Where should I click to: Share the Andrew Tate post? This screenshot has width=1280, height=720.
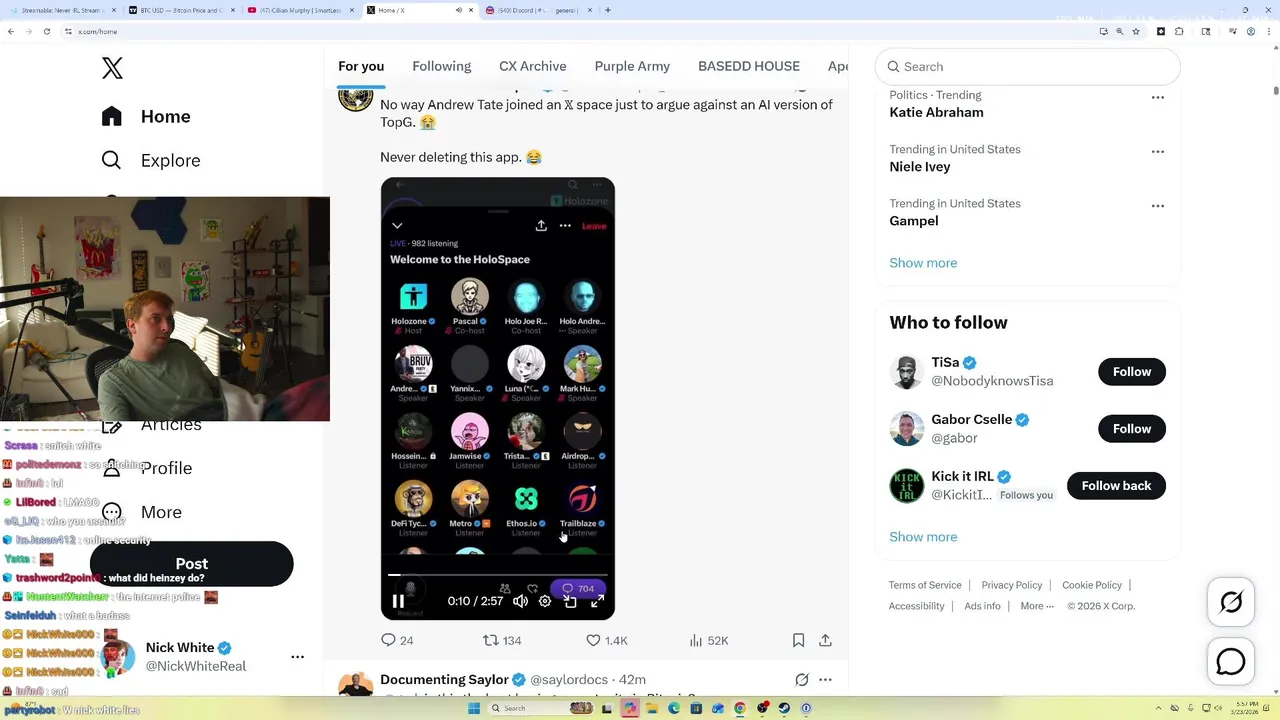pos(825,640)
